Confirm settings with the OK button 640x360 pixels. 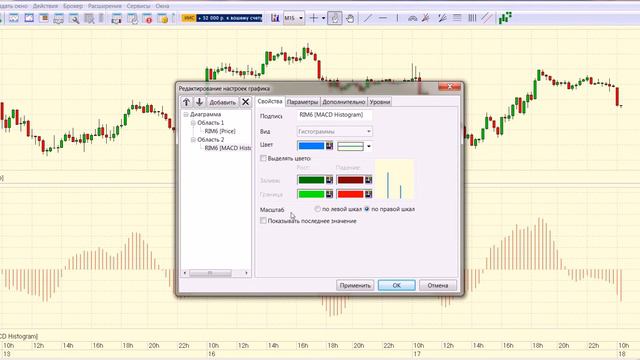tap(397, 285)
